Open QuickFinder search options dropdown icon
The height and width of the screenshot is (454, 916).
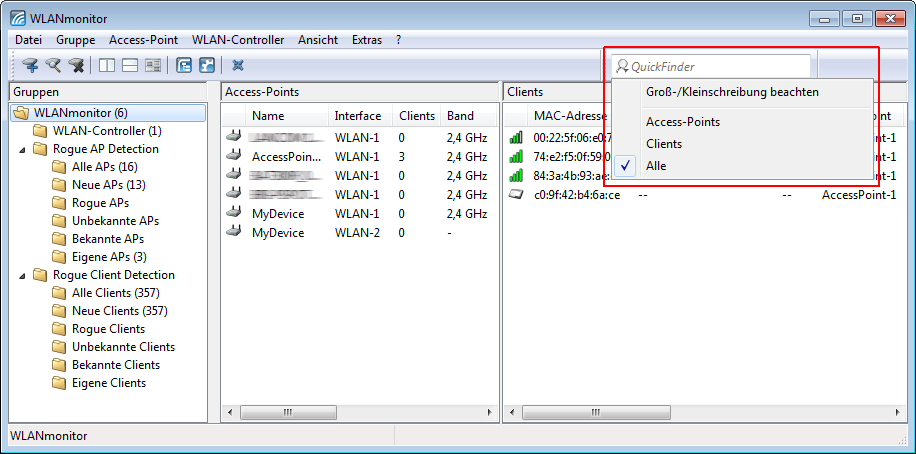(622, 67)
